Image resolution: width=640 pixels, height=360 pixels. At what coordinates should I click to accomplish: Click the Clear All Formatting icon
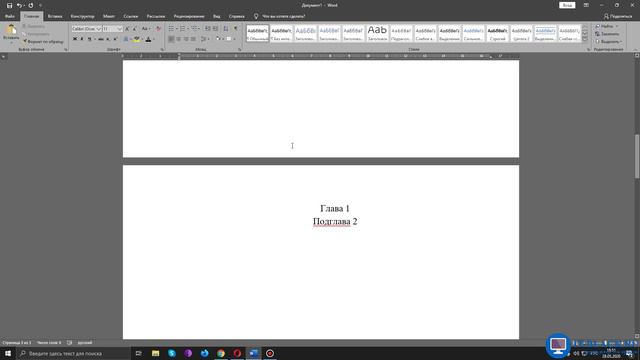coord(158,29)
